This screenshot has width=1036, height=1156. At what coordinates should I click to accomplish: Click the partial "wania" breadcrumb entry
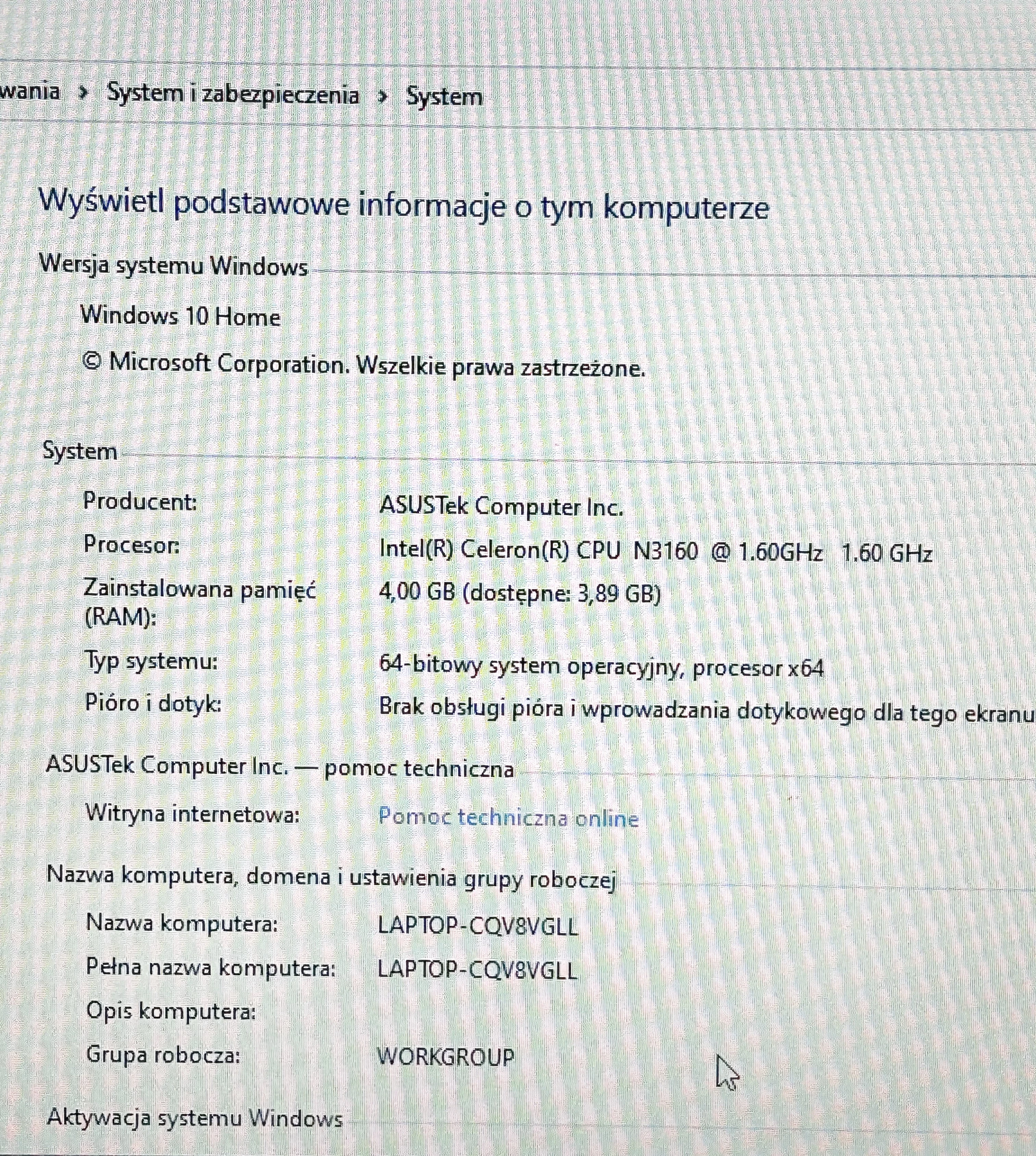pos(31,93)
